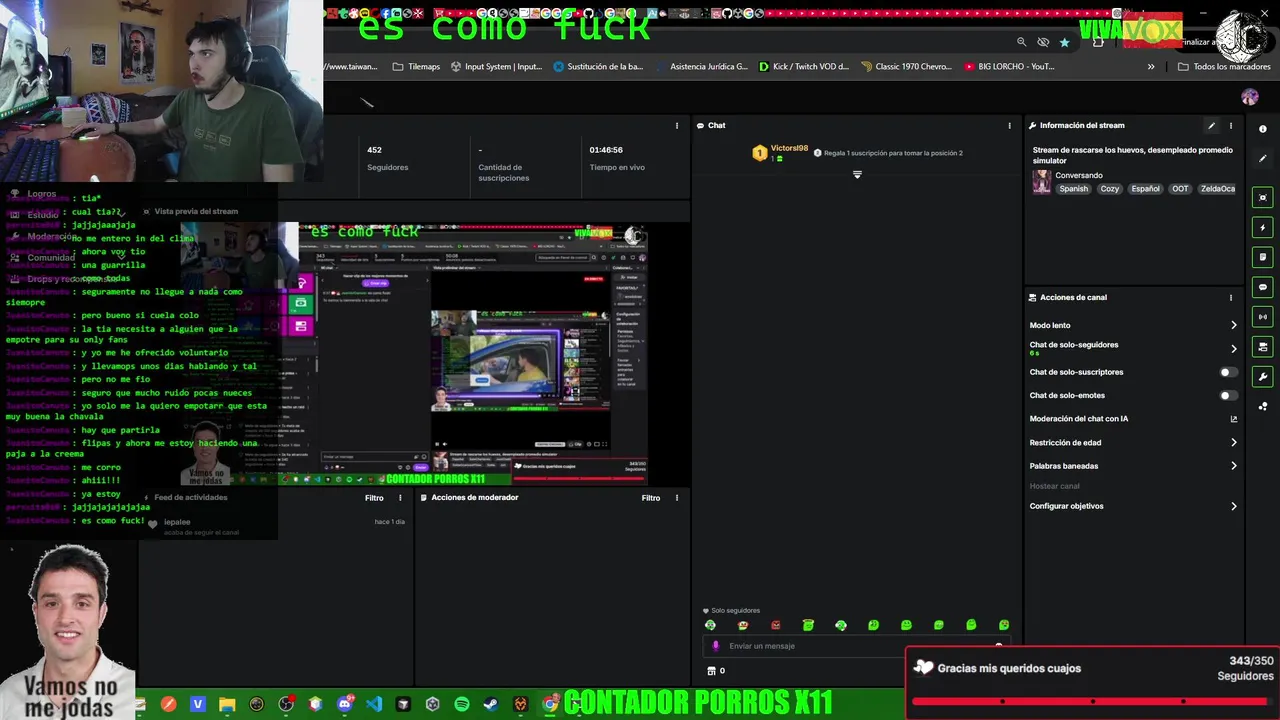
Task: Open the Kick / Twitch VOD bookmark
Action: coord(804,67)
